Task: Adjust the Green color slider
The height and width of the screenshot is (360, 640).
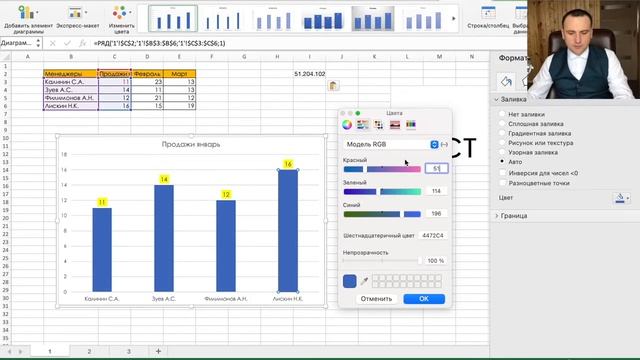Action: 382,191
